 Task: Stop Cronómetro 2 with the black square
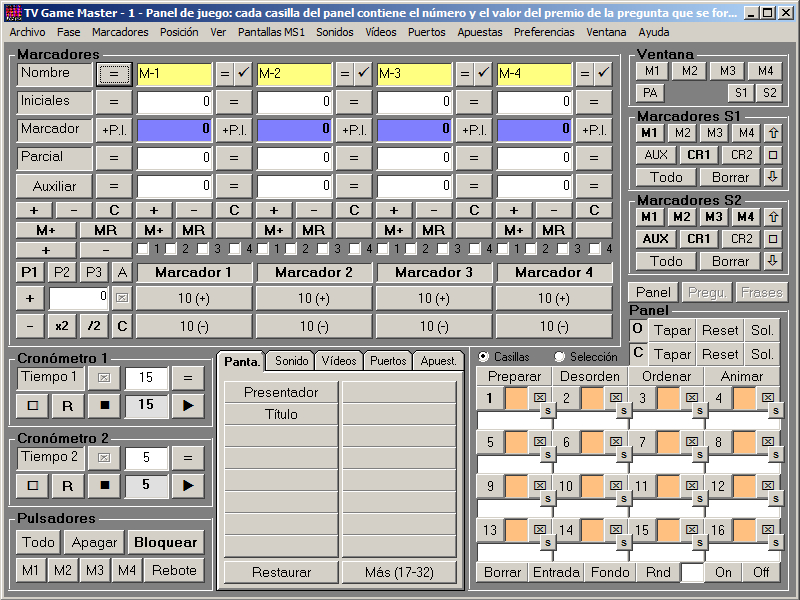pyautogui.click(x=104, y=485)
